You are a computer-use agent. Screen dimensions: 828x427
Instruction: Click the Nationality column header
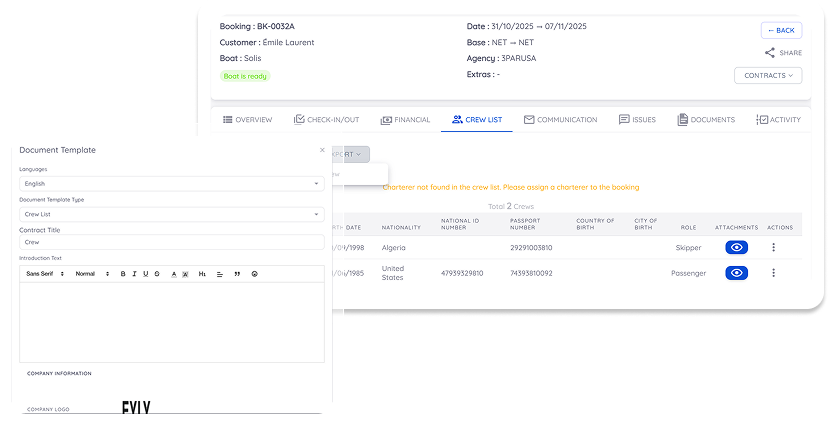pyautogui.click(x=401, y=227)
